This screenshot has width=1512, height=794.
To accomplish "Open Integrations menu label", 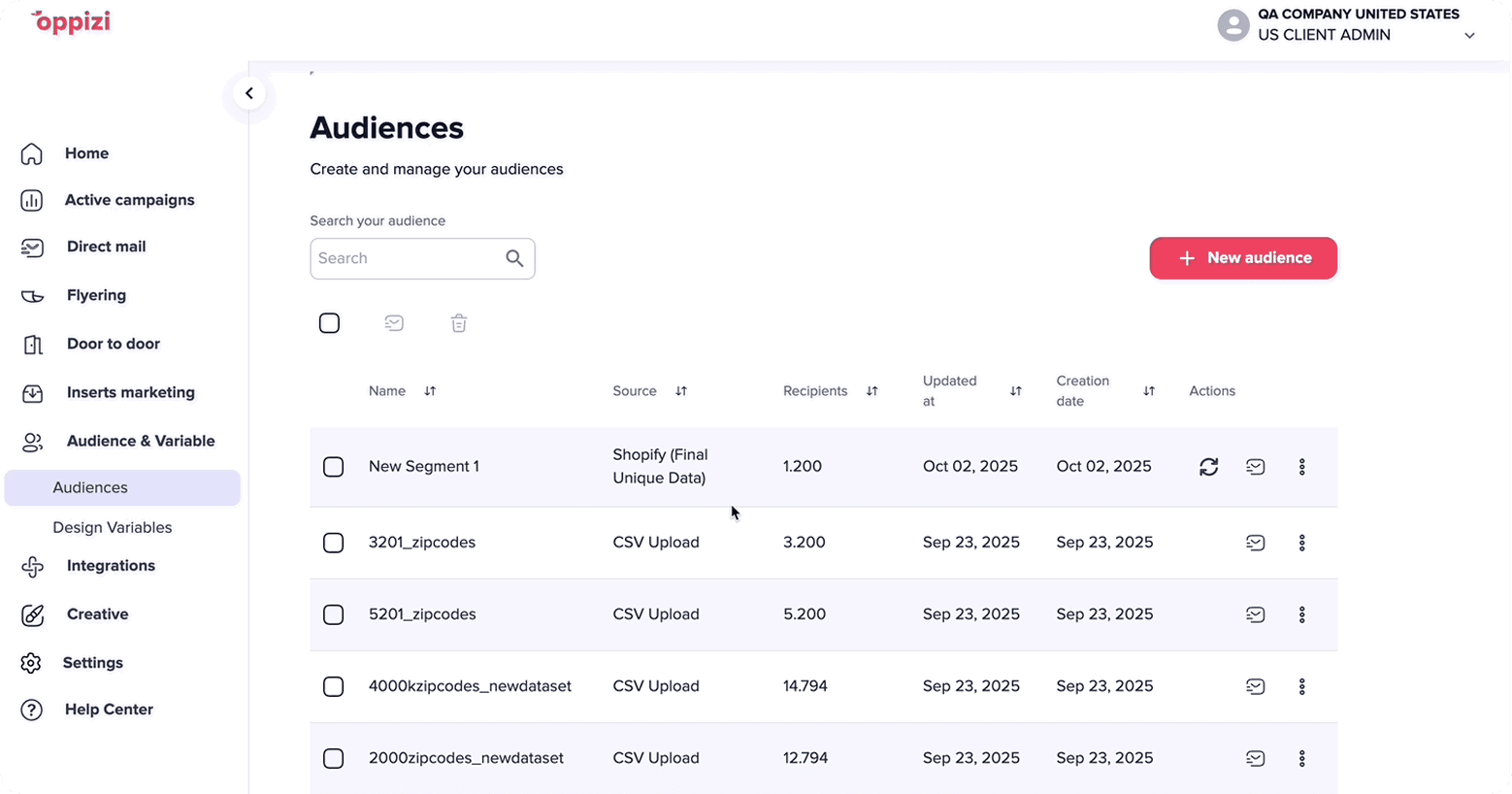I will pos(111,566).
